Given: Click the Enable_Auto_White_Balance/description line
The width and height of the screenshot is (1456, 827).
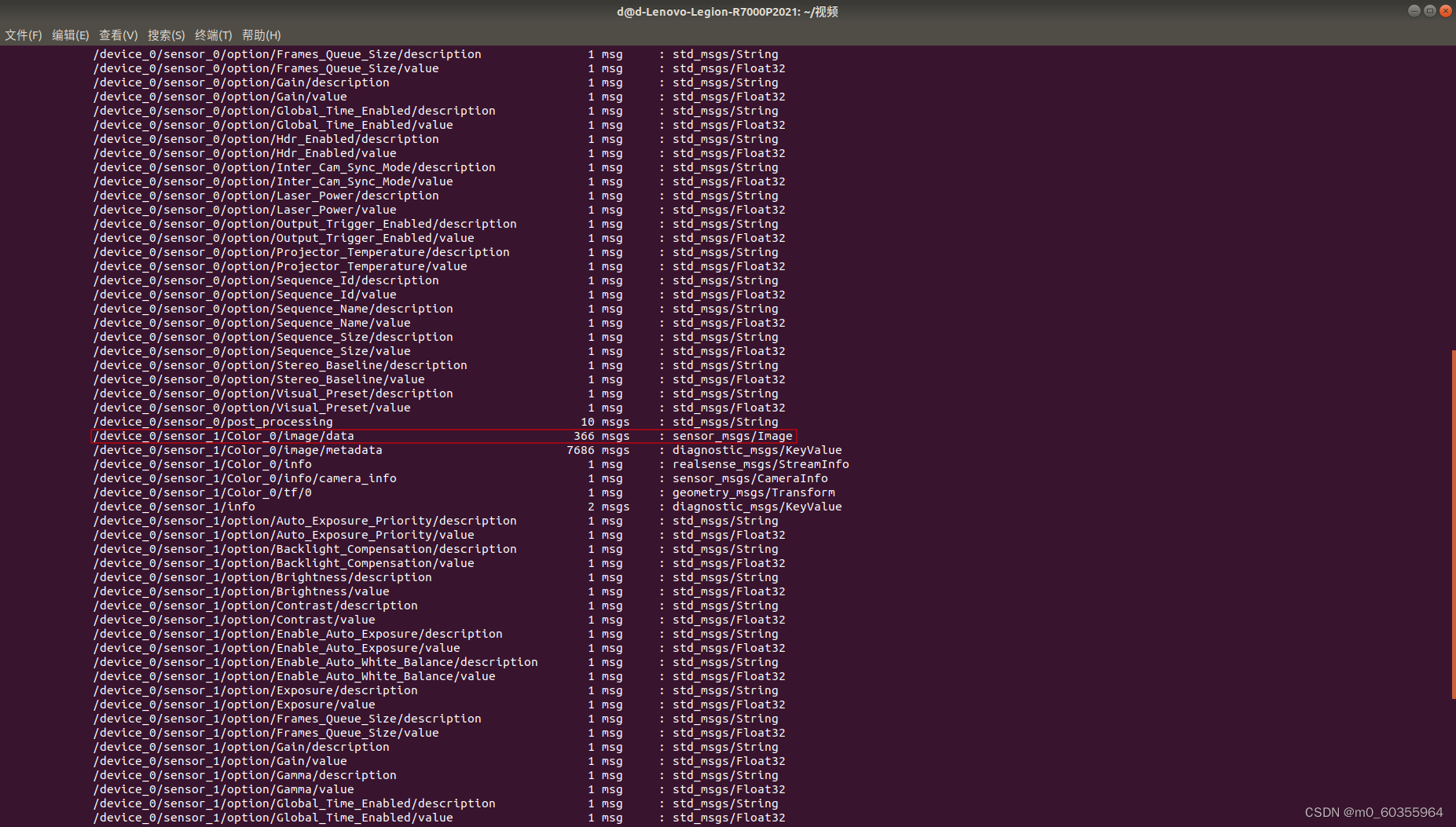Looking at the screenshot, I should tap(436, 662).
